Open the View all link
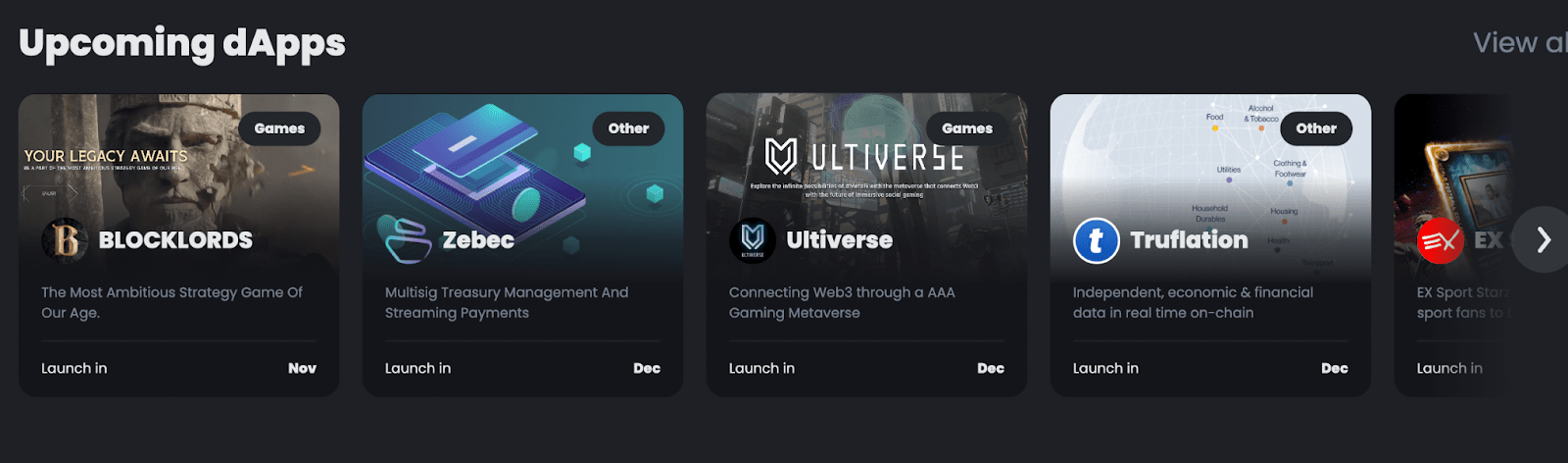Viewport: 1568px width, 463px height. 1519,43
